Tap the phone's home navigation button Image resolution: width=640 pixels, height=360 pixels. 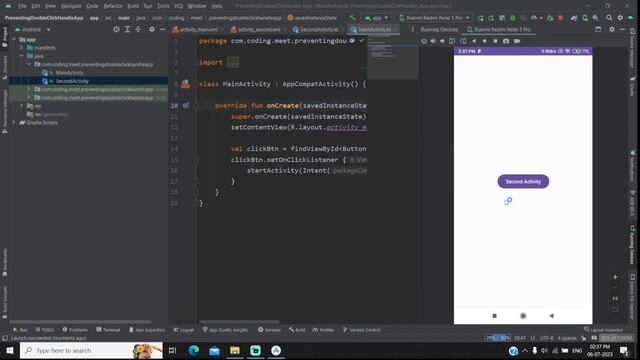(523, 316)
